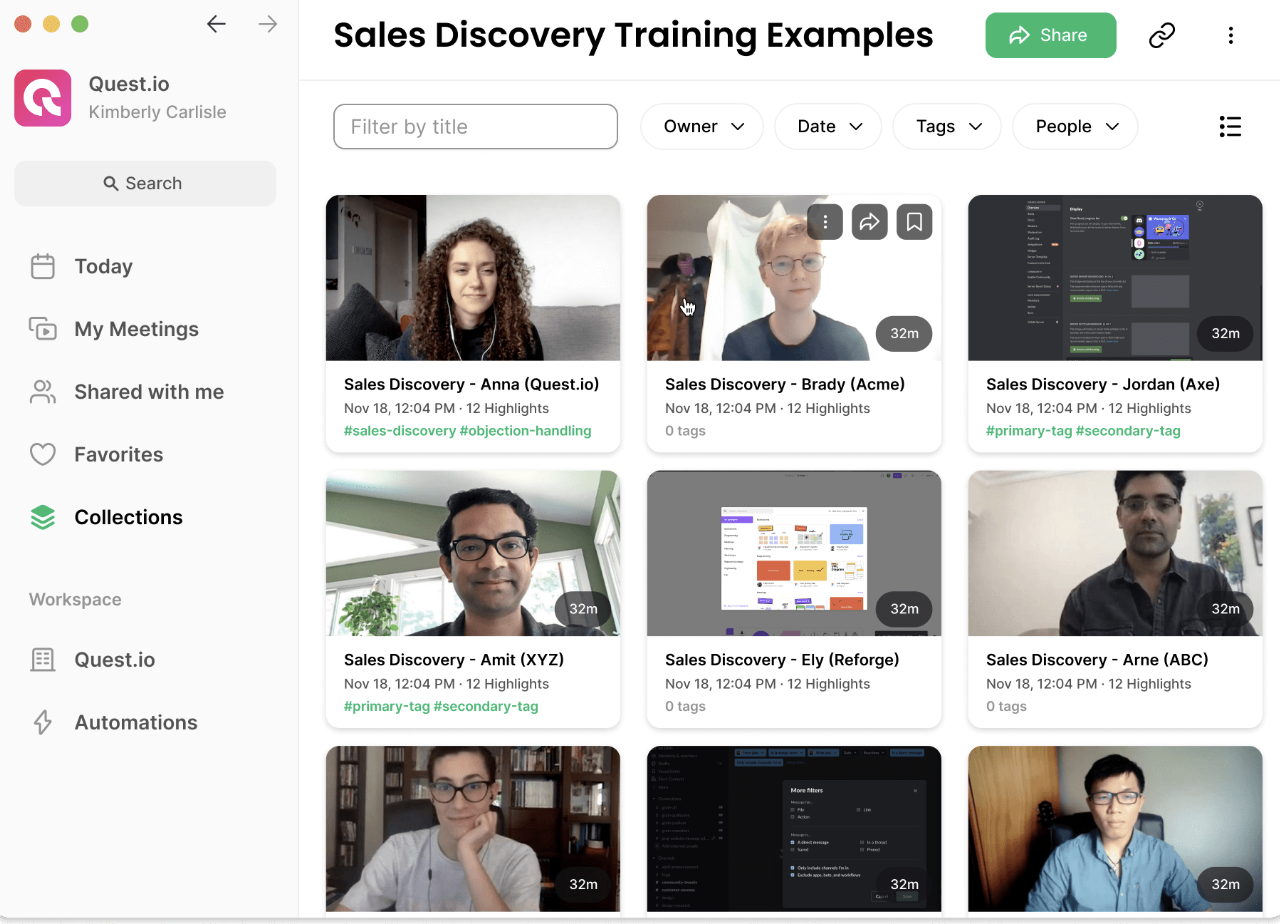Open the three-dot menu on Brady's card
This screenshot has width=1280, height=924.
click(824, 221)
